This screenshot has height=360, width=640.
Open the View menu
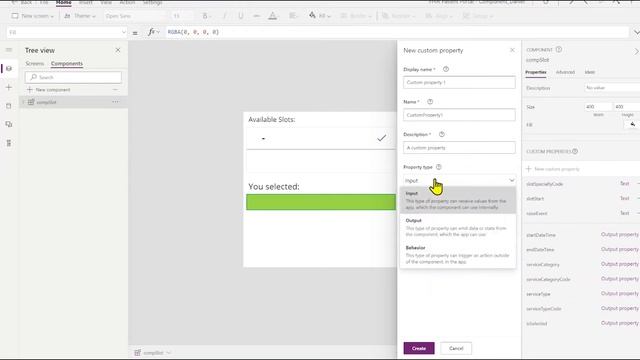tap(106, 2)
